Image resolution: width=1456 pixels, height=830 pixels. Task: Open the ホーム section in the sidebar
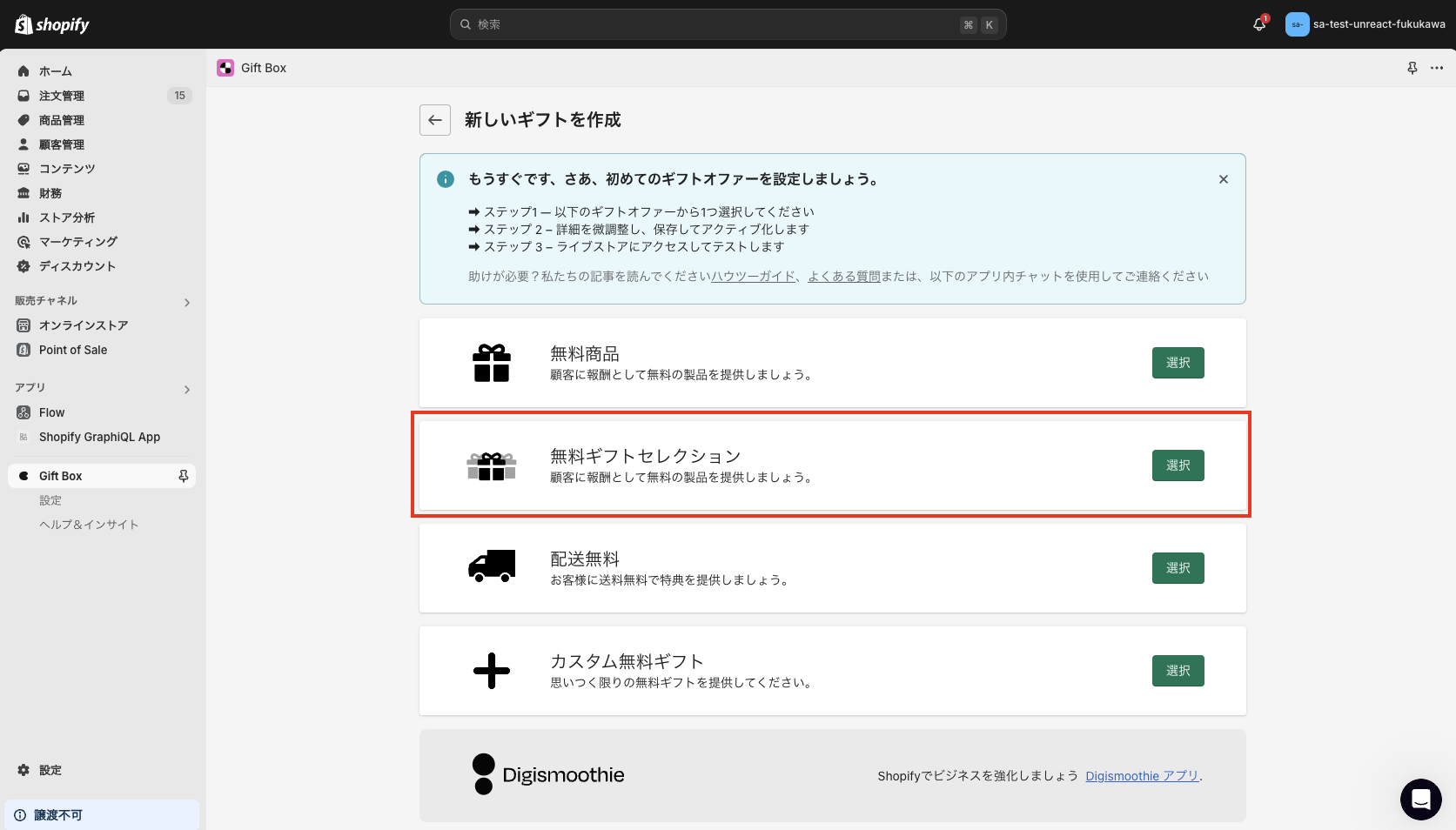[x=56, y=70]
